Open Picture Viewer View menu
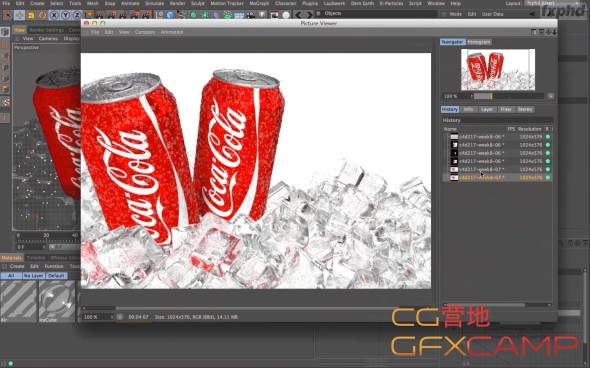Image resolution: width=590 pixels, height=368 pixels. click(124, 32)
